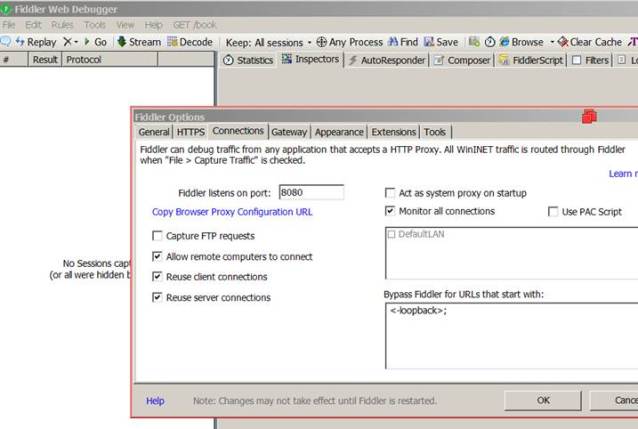638x429 pixels.
Task: Click the Learn more link
Action: point(623,174)
